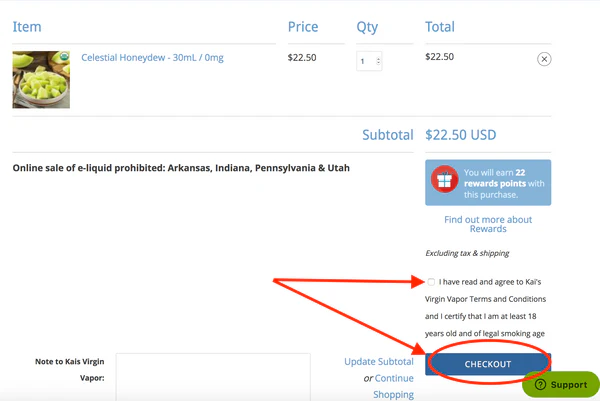The width and height of the screenshot is (600, 401).
Task: Click the blue rewards points banner
Action: (x=488, y=183)
